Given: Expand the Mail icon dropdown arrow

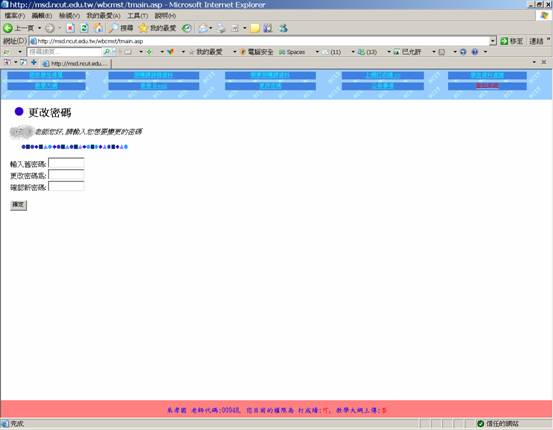Looking at the screenshot, I should [x=211, y=28].
